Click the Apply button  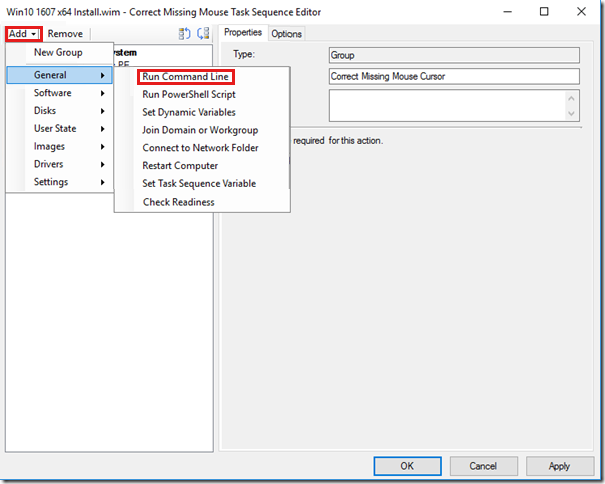pos(559,466)
